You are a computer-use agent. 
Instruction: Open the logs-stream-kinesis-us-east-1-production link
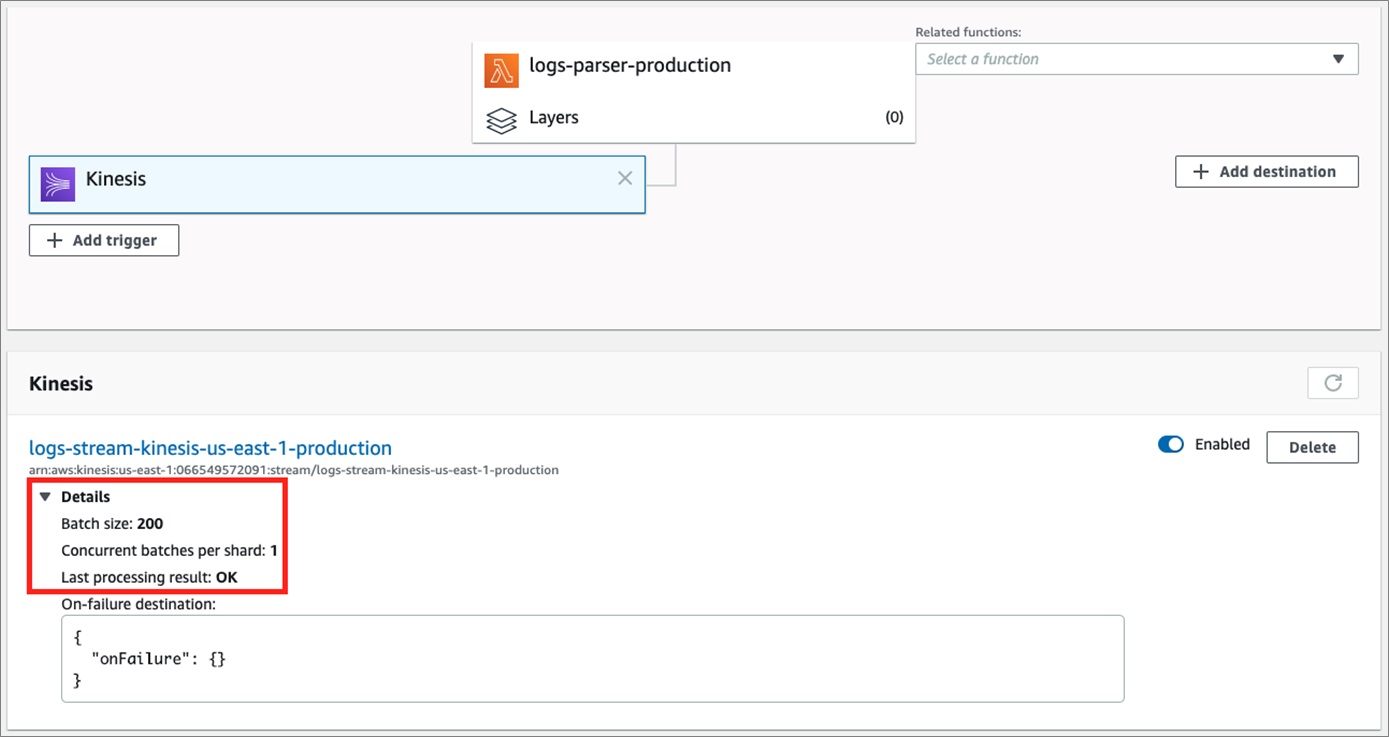coord(210,448)
